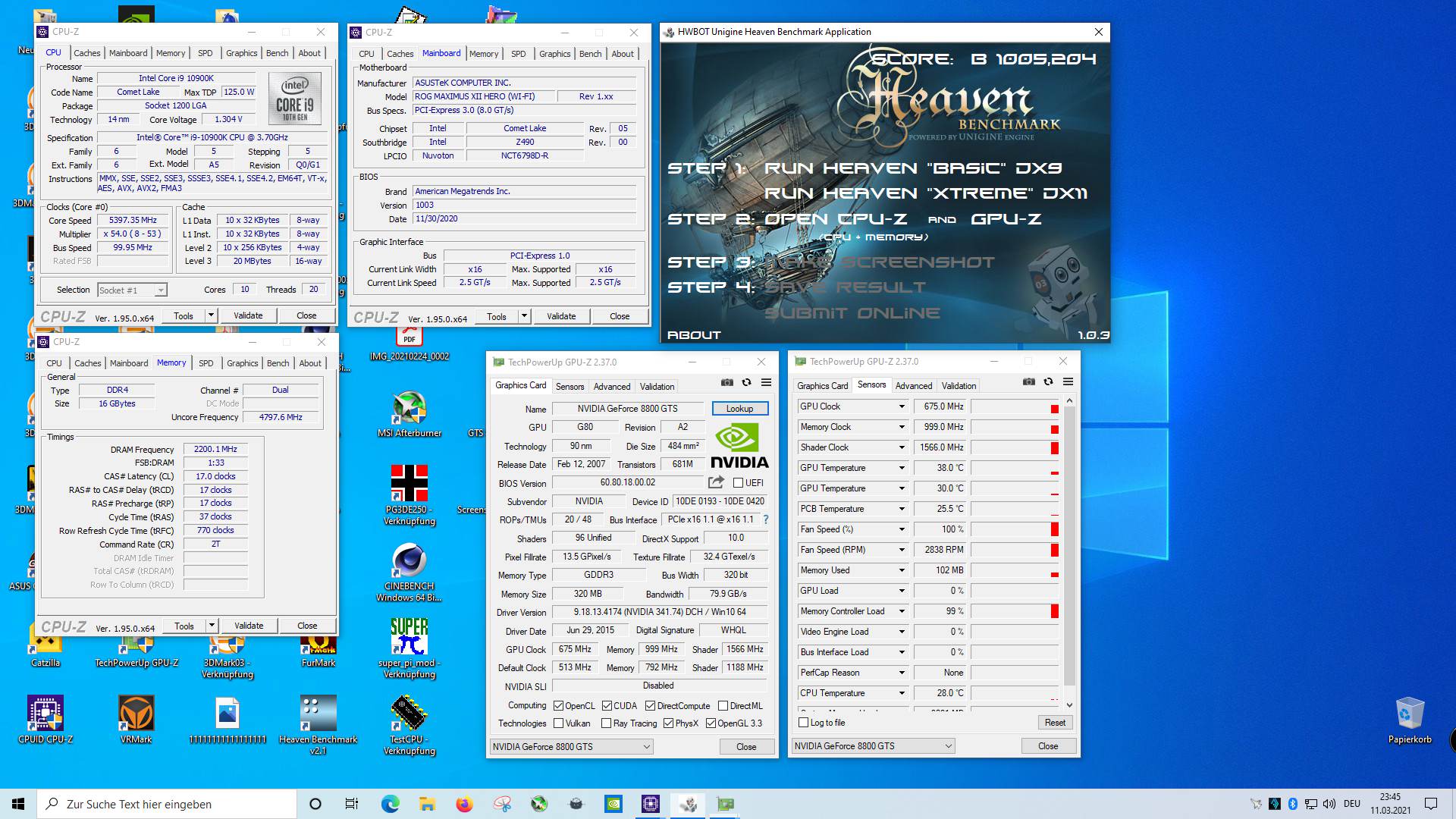Click the Fan Speed (%) graph bar
Image resolution: width=1456 pixels, height=819 pixels.
click(1015, 529)
